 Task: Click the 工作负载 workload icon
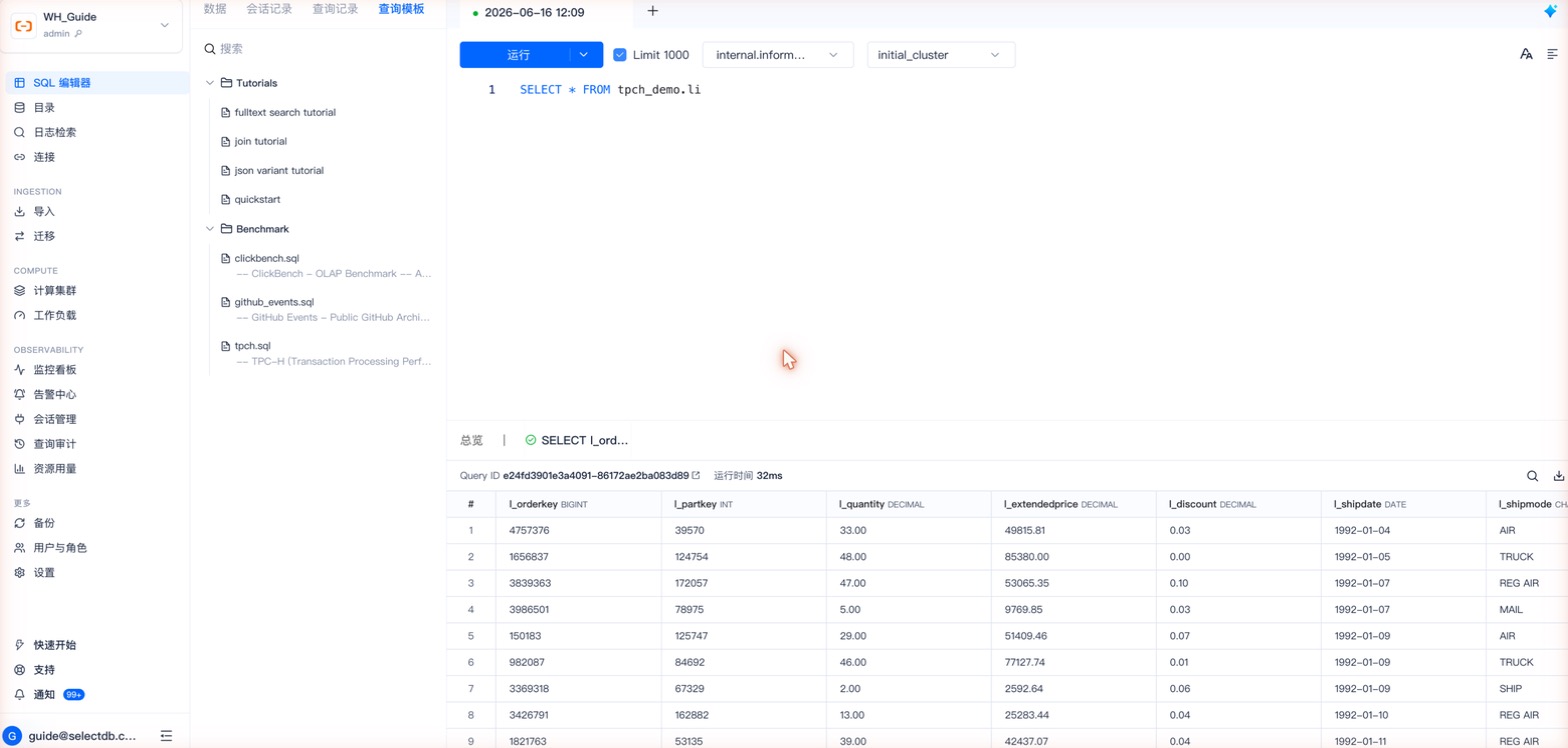tap(19, 315)
